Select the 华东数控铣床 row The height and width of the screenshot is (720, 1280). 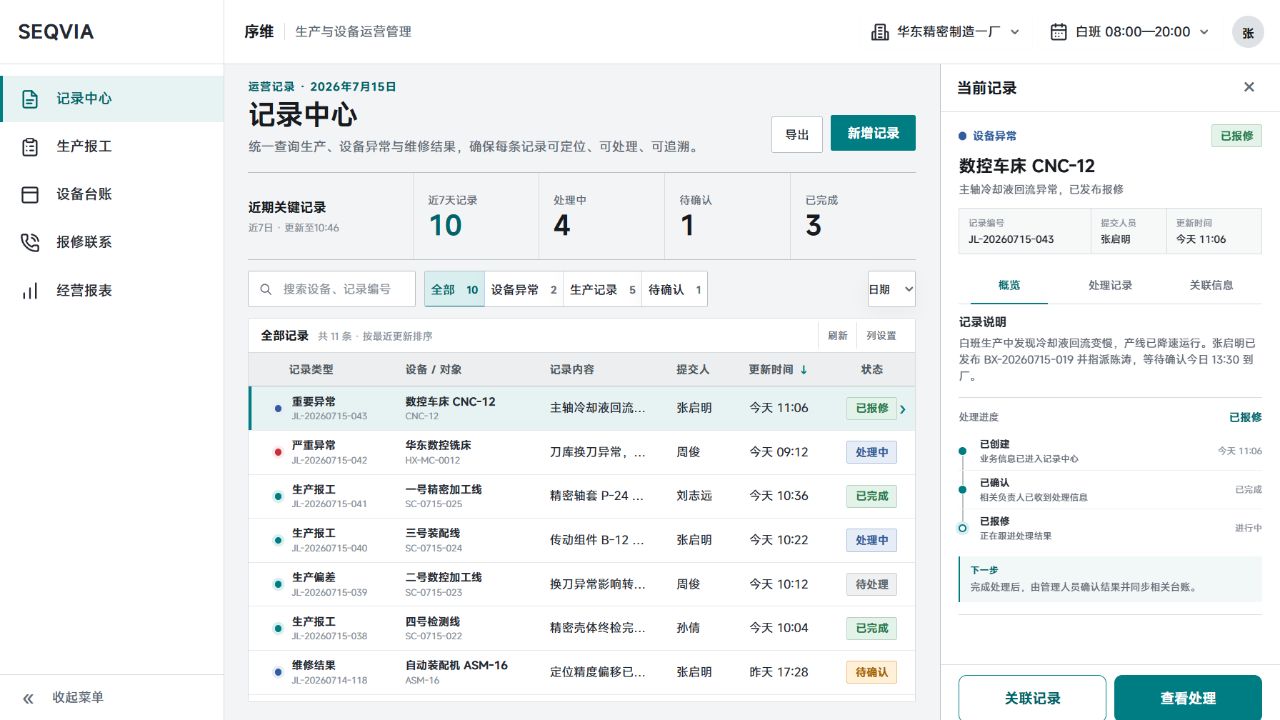coord(582,452)
